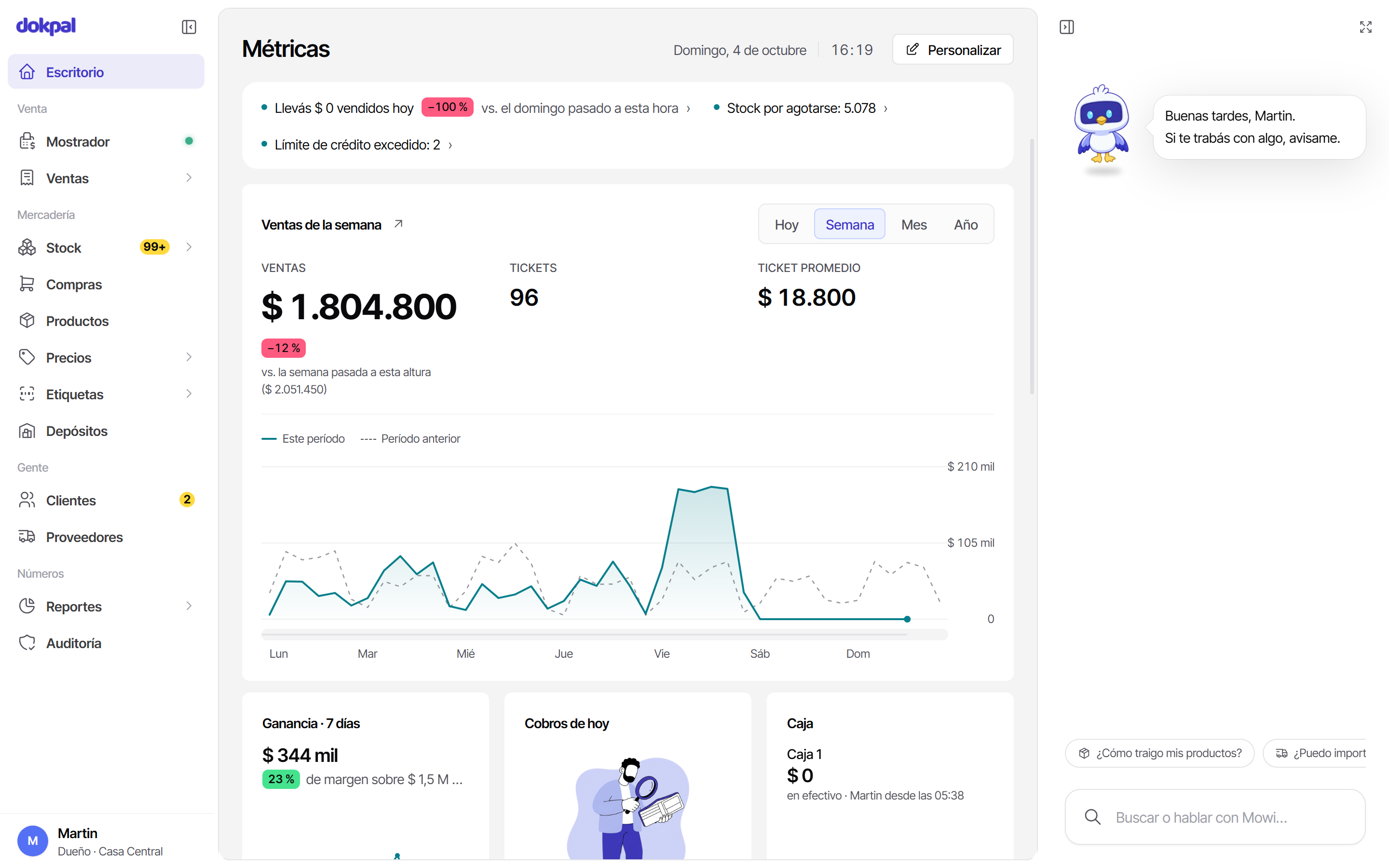
Task: Click the Depósitos warehouse icon
Action: click(27, 431)
